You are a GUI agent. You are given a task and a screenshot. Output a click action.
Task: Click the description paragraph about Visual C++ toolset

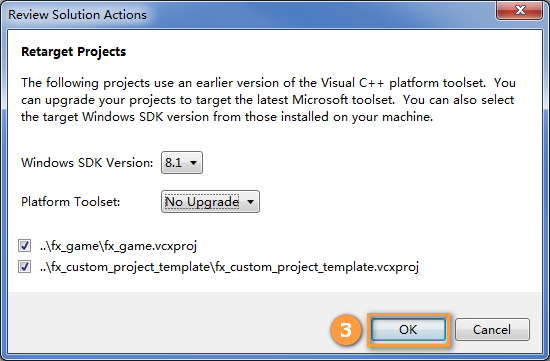click(268, 100)
